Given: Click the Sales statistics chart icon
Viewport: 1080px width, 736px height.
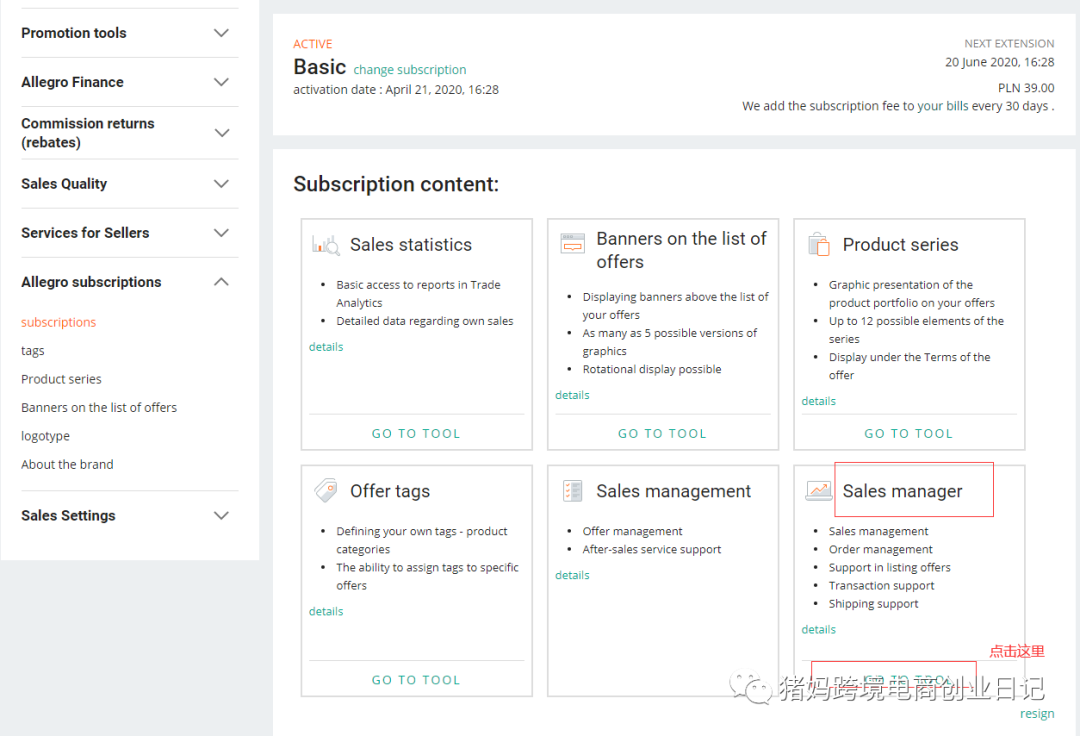Looking at the screenshot, I should (x=326, y=244).
